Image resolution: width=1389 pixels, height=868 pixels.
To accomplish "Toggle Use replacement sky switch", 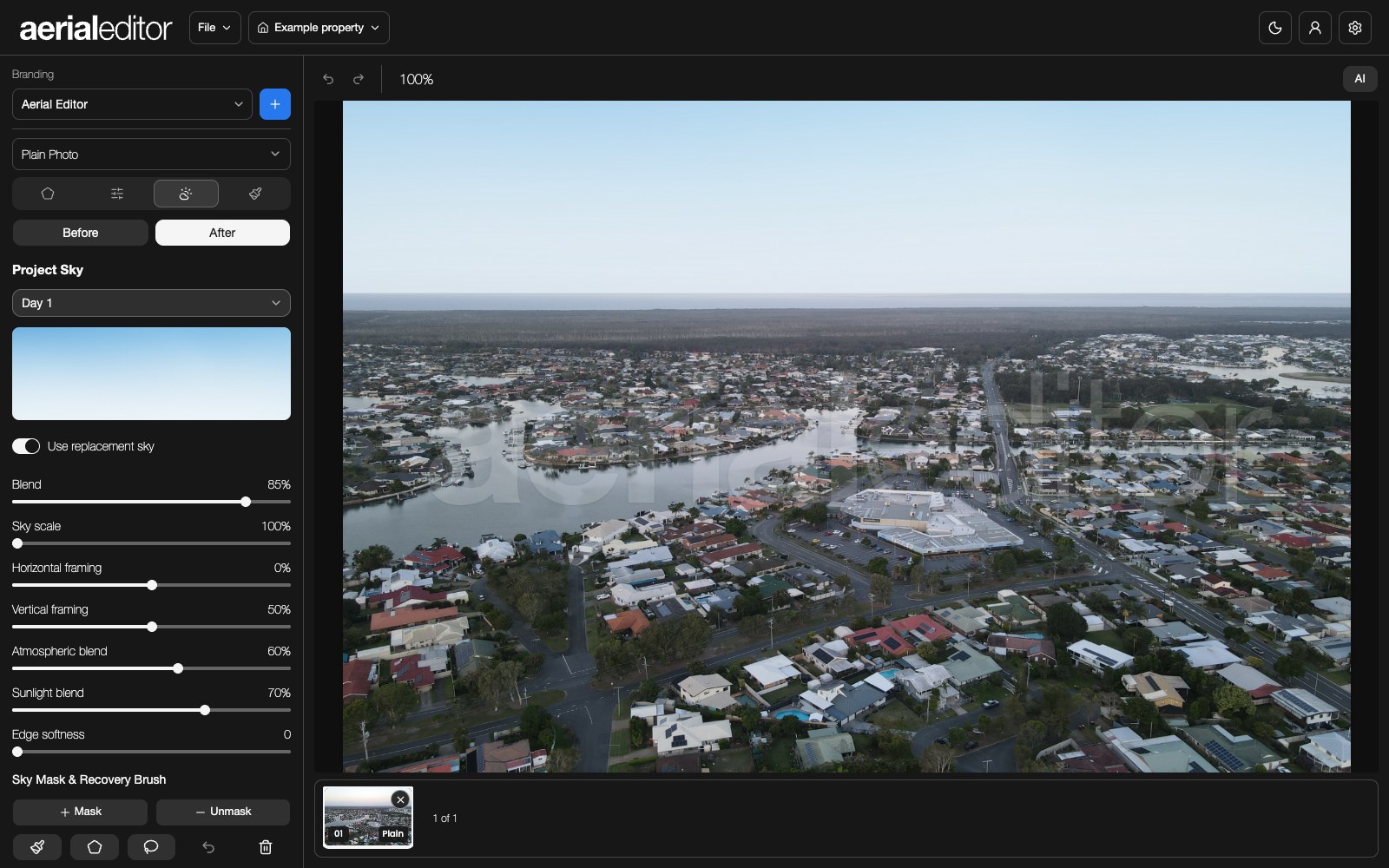I will click(x=26, y=446).
